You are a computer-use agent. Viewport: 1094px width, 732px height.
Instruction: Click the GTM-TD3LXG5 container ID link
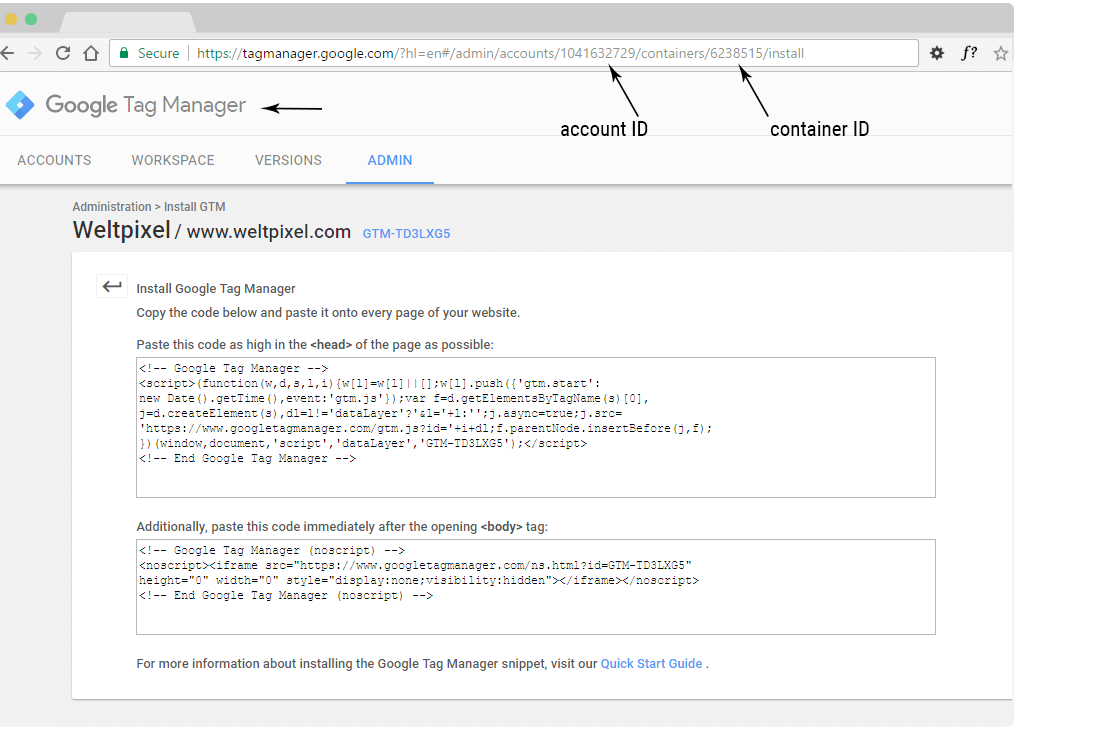pyautogui.click(x=406, y=233)
